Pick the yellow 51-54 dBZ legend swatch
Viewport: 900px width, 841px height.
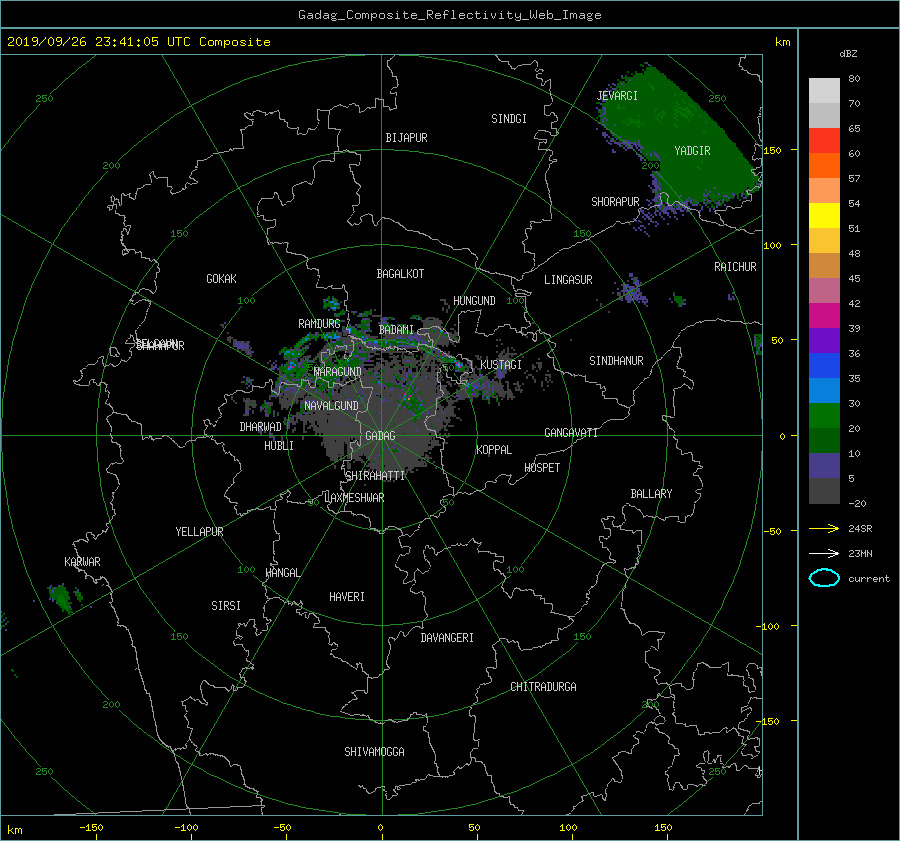click(x=824, y=216)
